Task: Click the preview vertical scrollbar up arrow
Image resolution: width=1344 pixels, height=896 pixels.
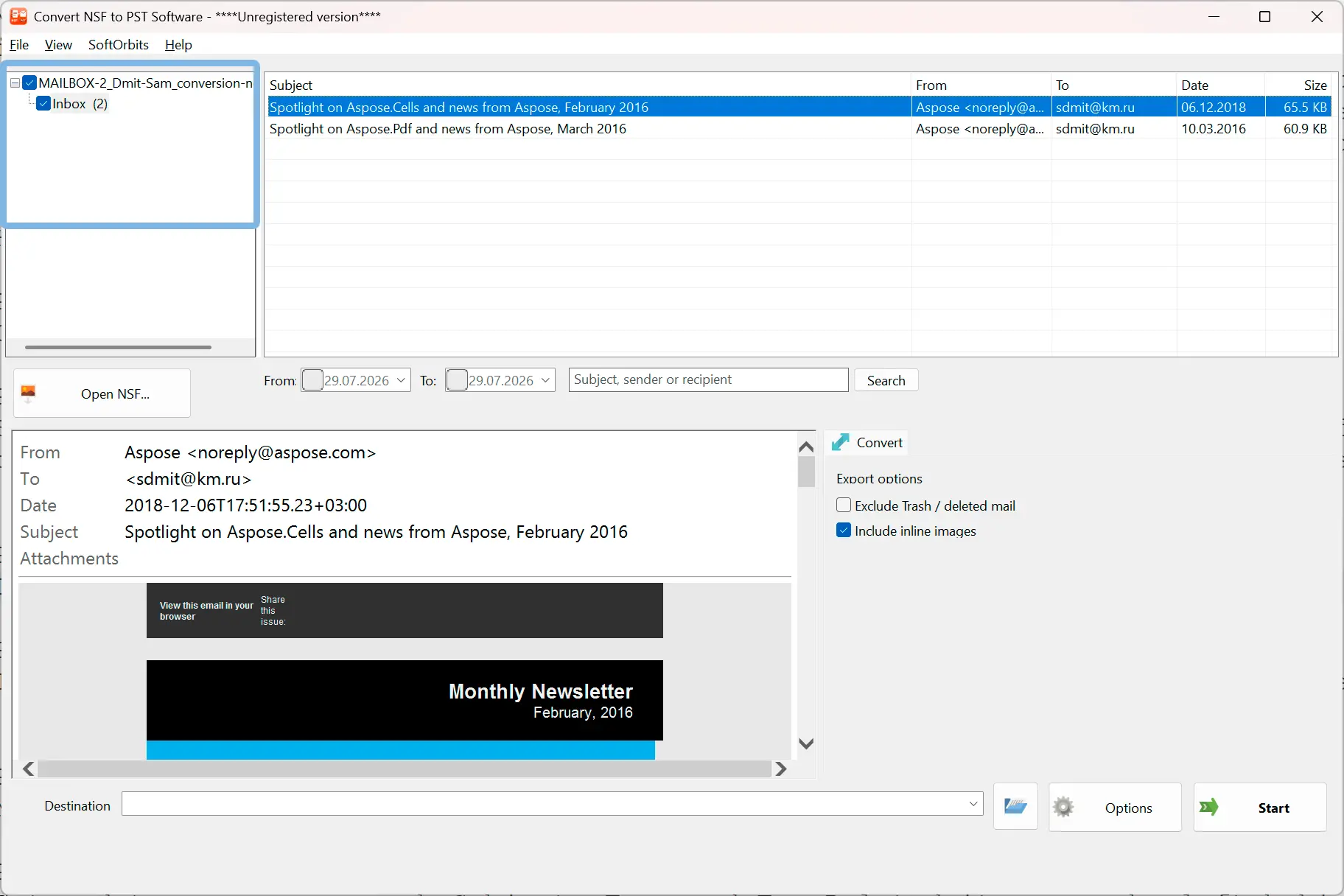Action: (806, 447)
